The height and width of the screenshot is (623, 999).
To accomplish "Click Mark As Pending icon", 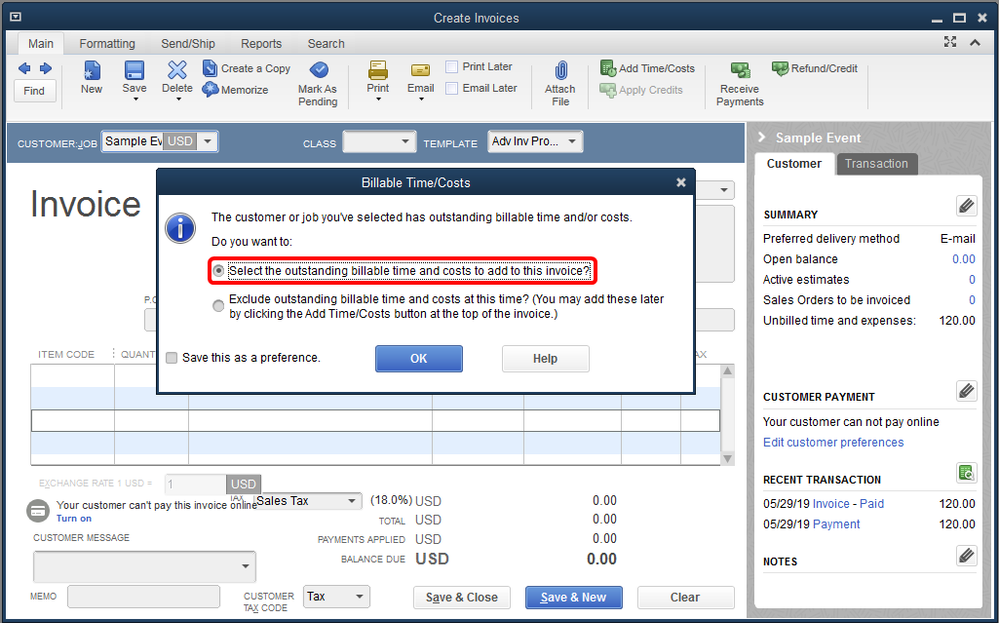I will pyautogui.click(x=319, y=69).
